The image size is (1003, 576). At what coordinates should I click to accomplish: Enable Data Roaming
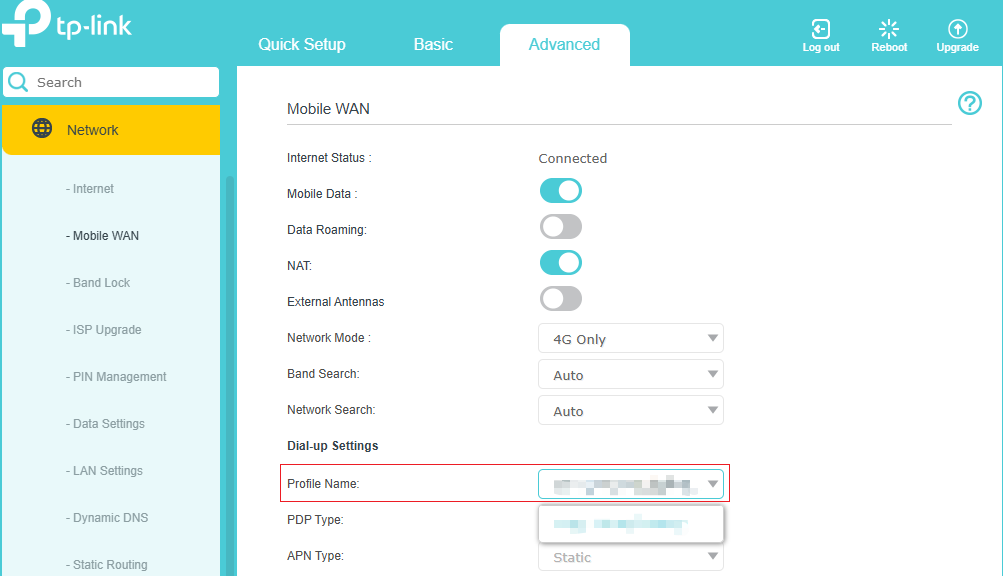pos(560,226)
